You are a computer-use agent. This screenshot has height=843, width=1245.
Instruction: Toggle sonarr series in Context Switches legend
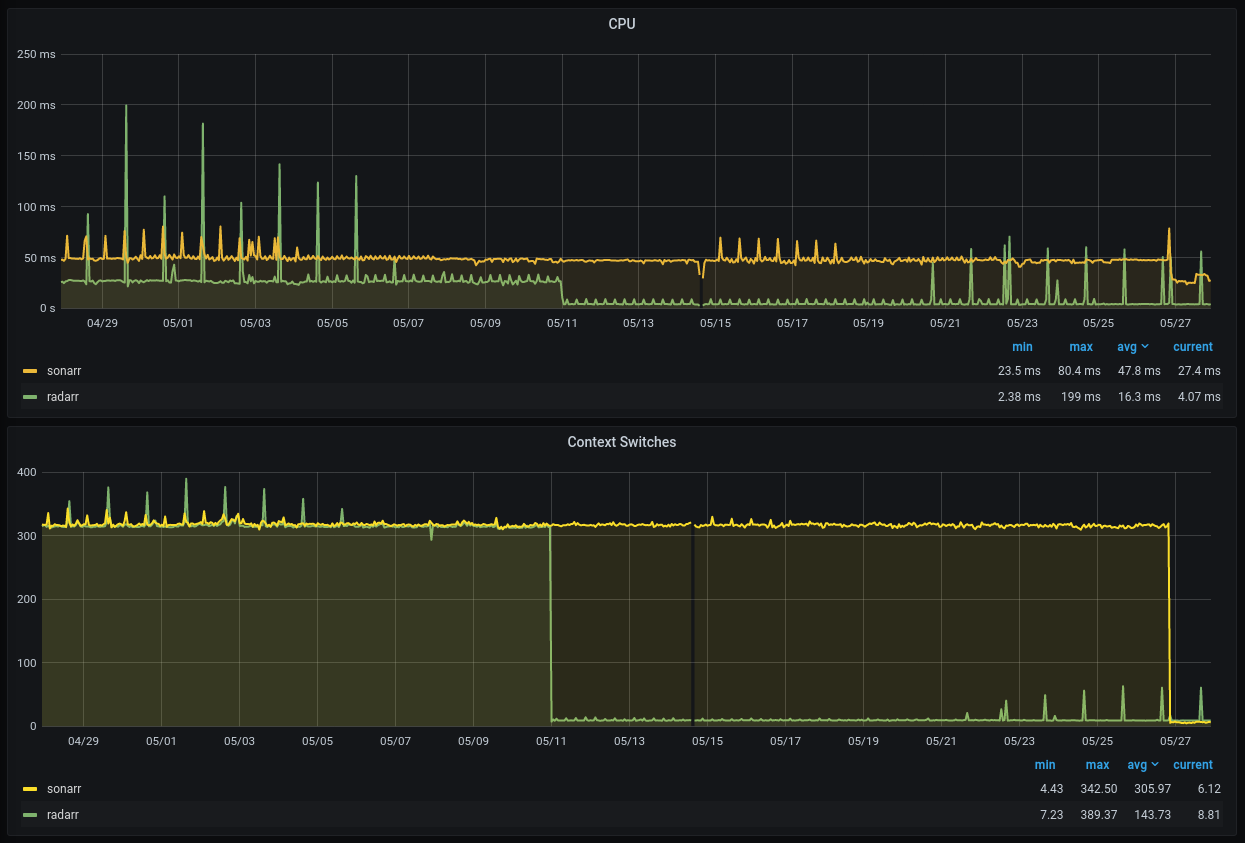64,789
